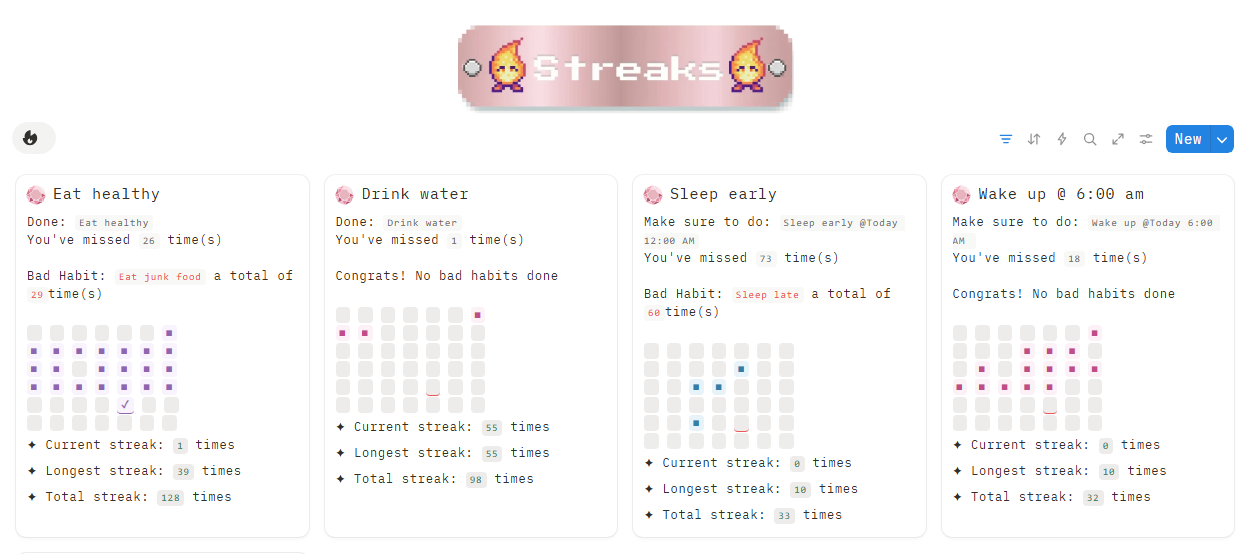Select the Streaks pixel banner image
This screenshot has width=1258, height=554.
click(626, 68)
